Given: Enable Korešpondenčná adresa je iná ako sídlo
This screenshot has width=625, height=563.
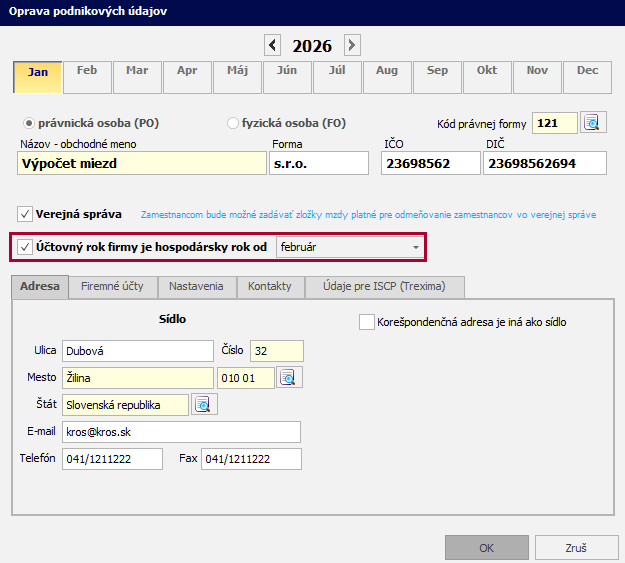Looking at the screenshot, I should (366, 323).
